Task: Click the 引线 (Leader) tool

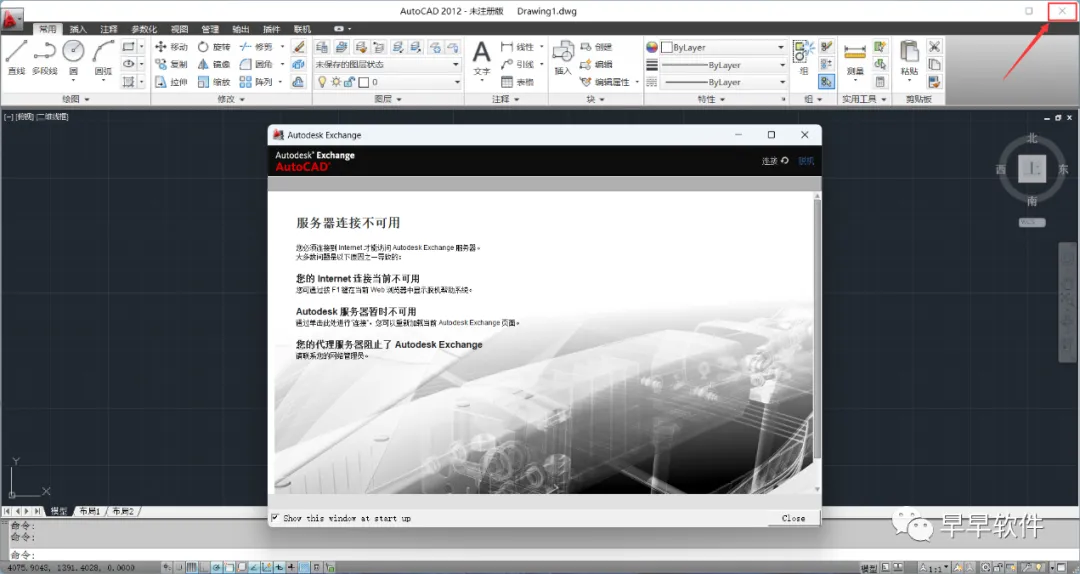Action: click(518, 64)
